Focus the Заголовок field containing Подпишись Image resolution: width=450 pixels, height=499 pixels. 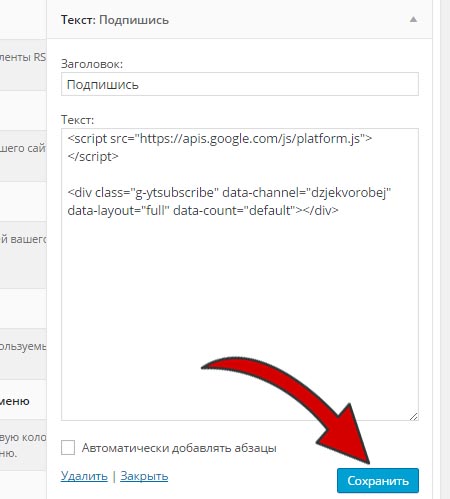pos(240,84)
